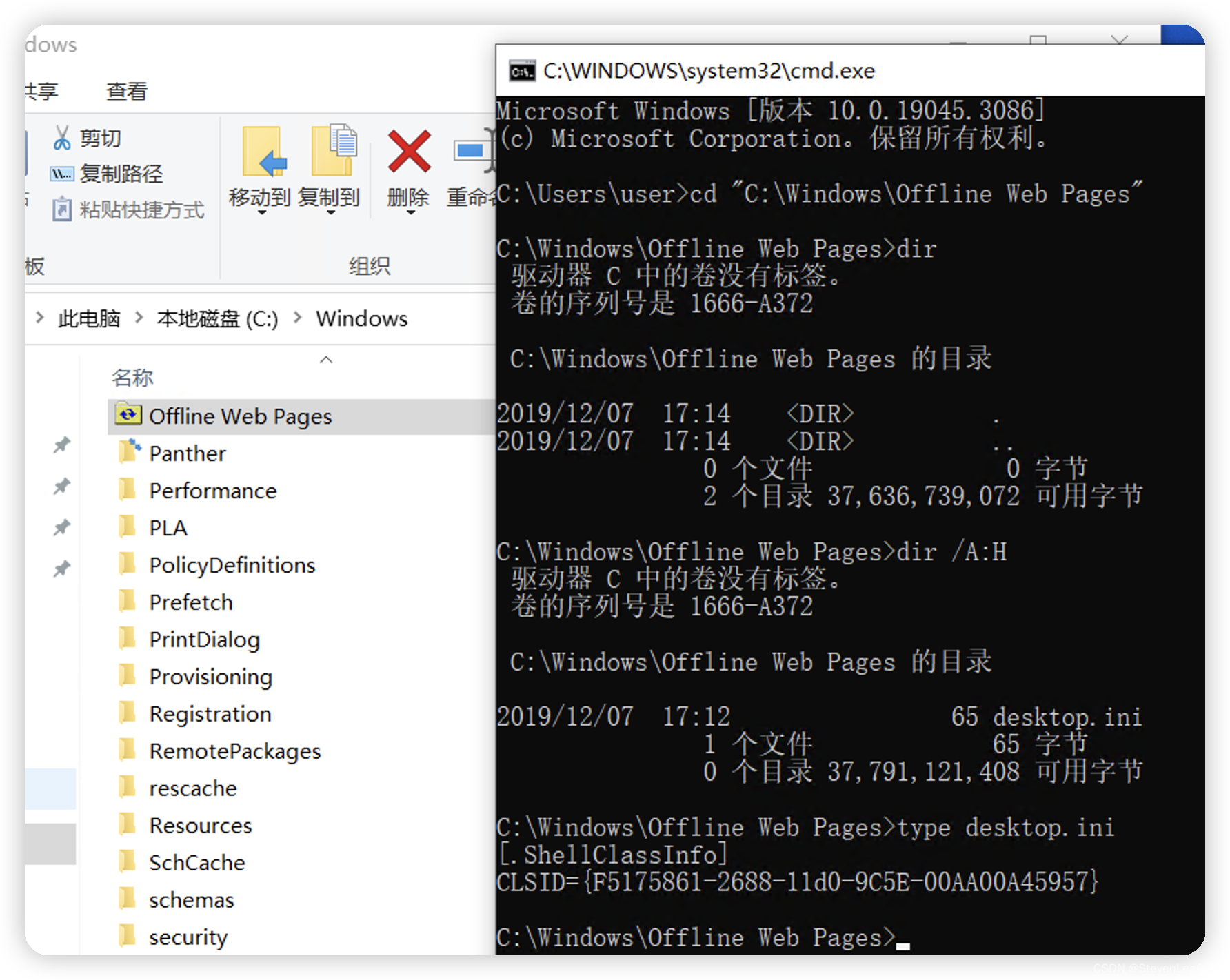1230x980 pixels.
Task: Select the Performance folder name
Action: pos(213,491)
